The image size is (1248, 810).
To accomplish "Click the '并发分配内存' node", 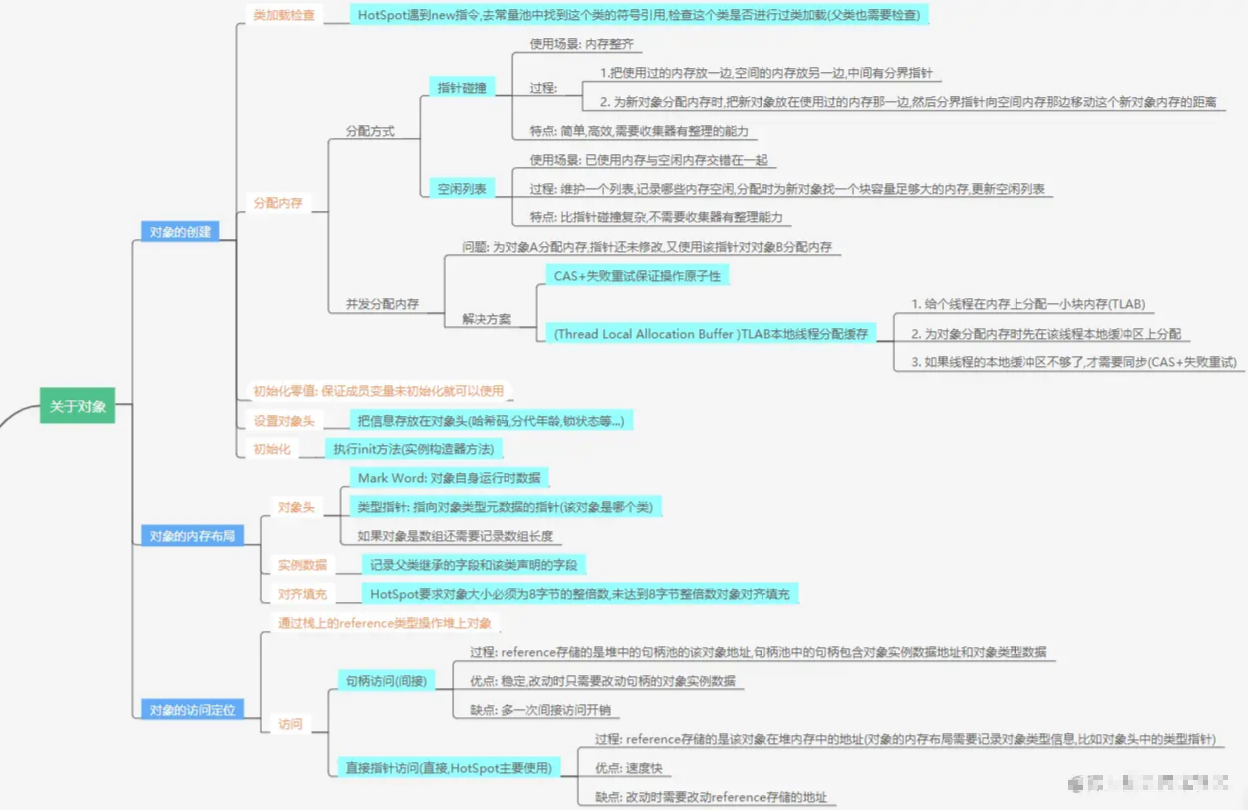I will click(x=382, y=304).
